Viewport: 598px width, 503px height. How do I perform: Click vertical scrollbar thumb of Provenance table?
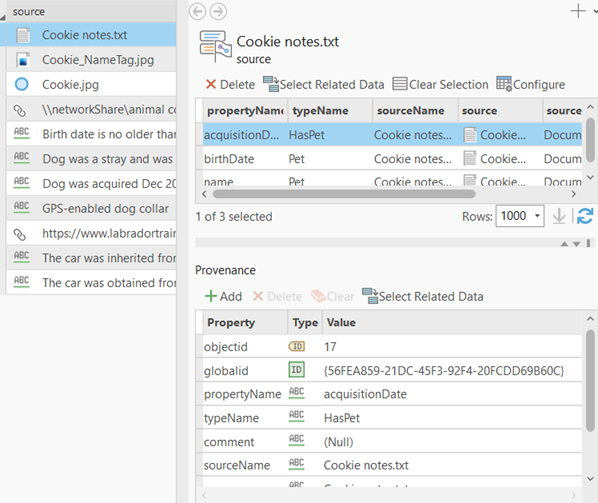[590, 380]
